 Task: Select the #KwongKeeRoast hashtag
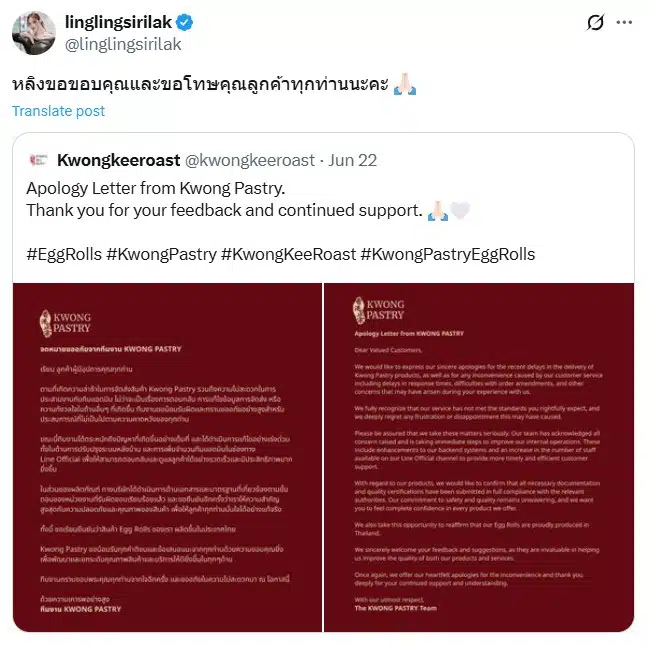pos(288,254)
